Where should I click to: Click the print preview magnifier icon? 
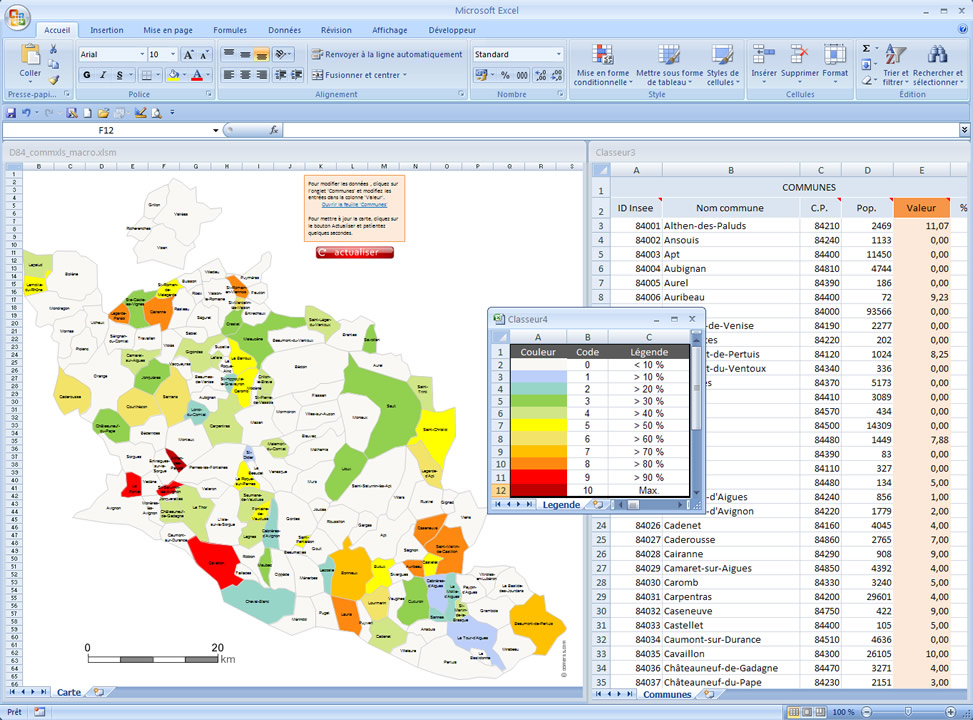156,113
